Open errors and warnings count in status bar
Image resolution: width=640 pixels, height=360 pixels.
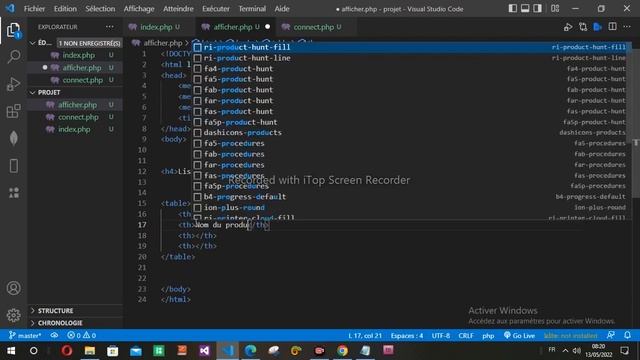click(82, 336)
